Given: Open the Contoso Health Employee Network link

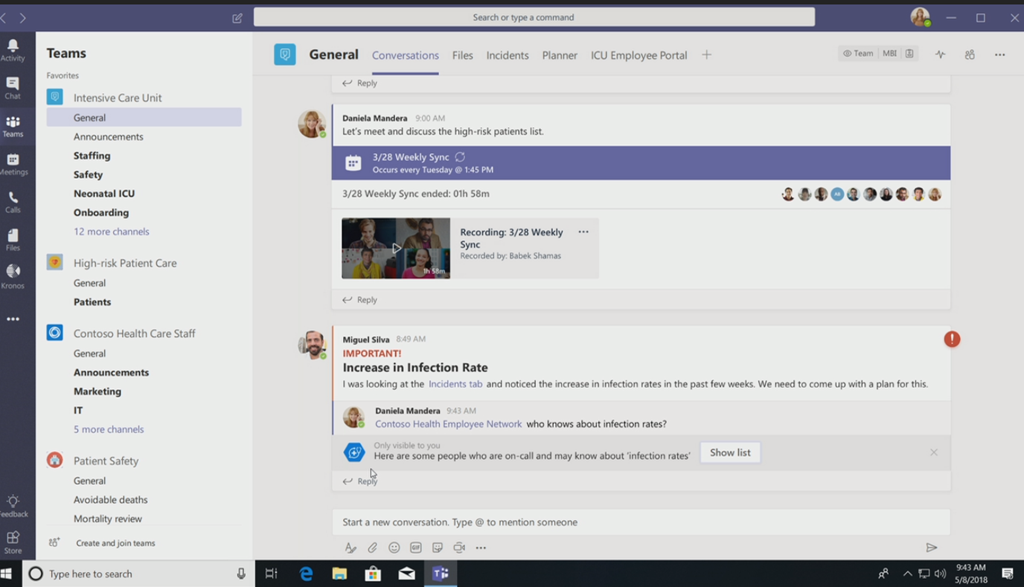Looking at the screenshot, I should (448, 424).
